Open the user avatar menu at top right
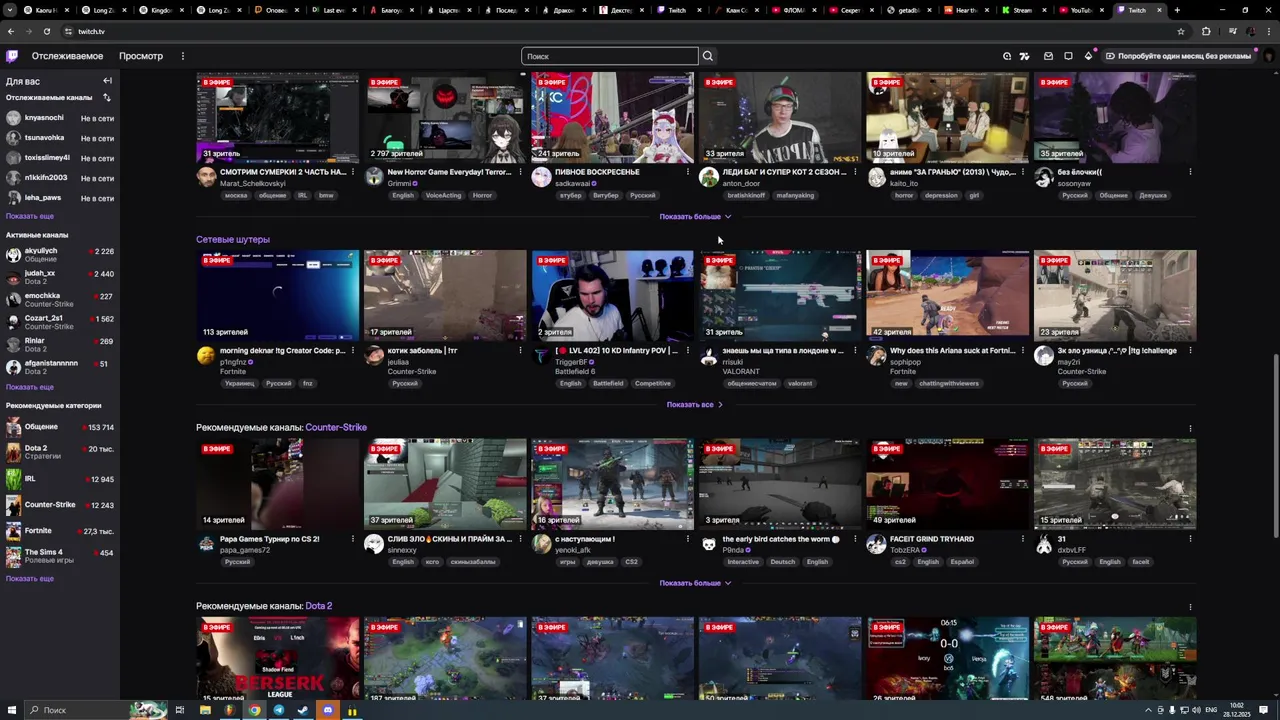The height and width of the screenshot is (720, 1280). pos(1268,56)
